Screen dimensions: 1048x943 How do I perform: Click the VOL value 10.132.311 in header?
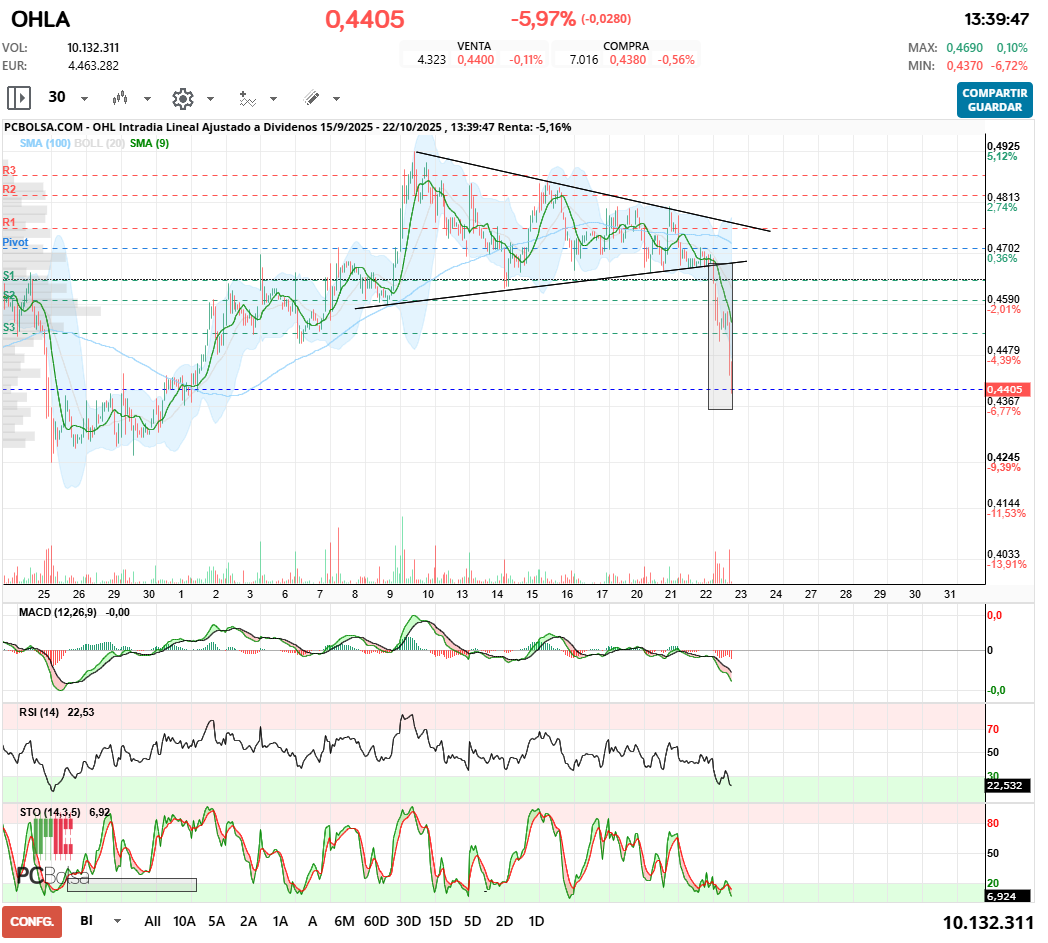point(93,47)
